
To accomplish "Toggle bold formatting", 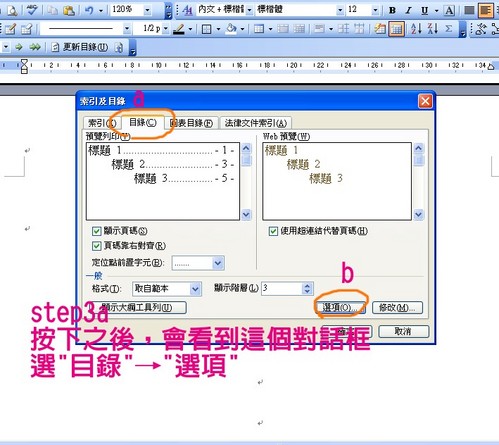I will pyautogui.click(x=392, y=11).
